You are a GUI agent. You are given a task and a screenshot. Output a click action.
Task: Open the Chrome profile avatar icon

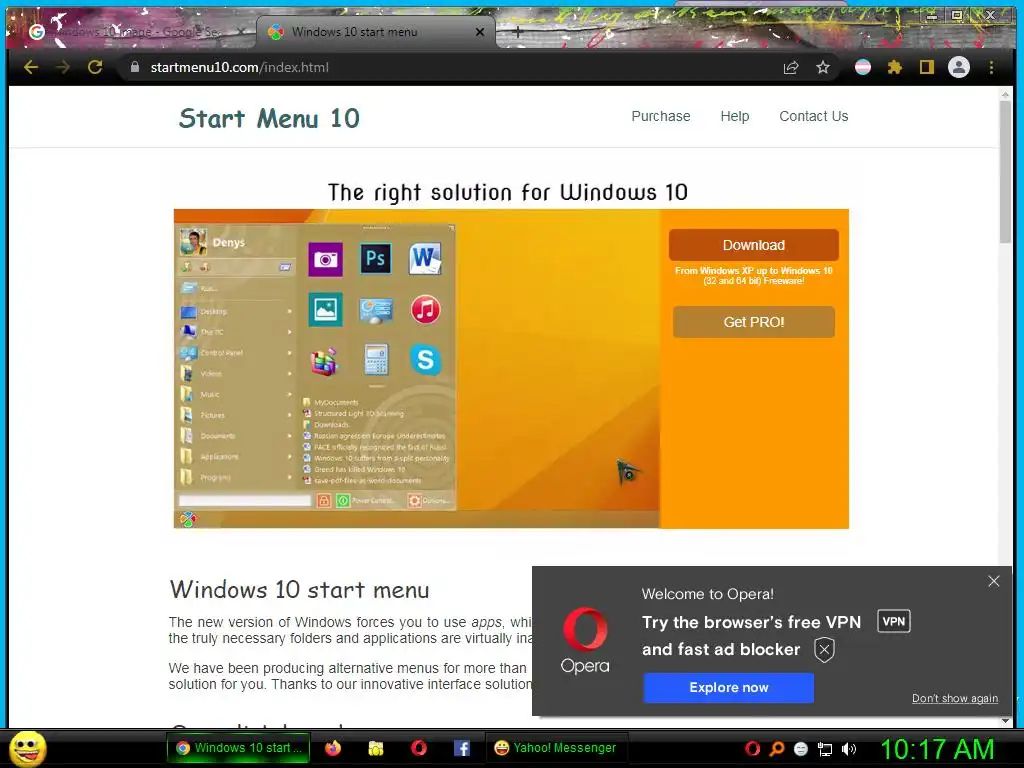[959, 67]
